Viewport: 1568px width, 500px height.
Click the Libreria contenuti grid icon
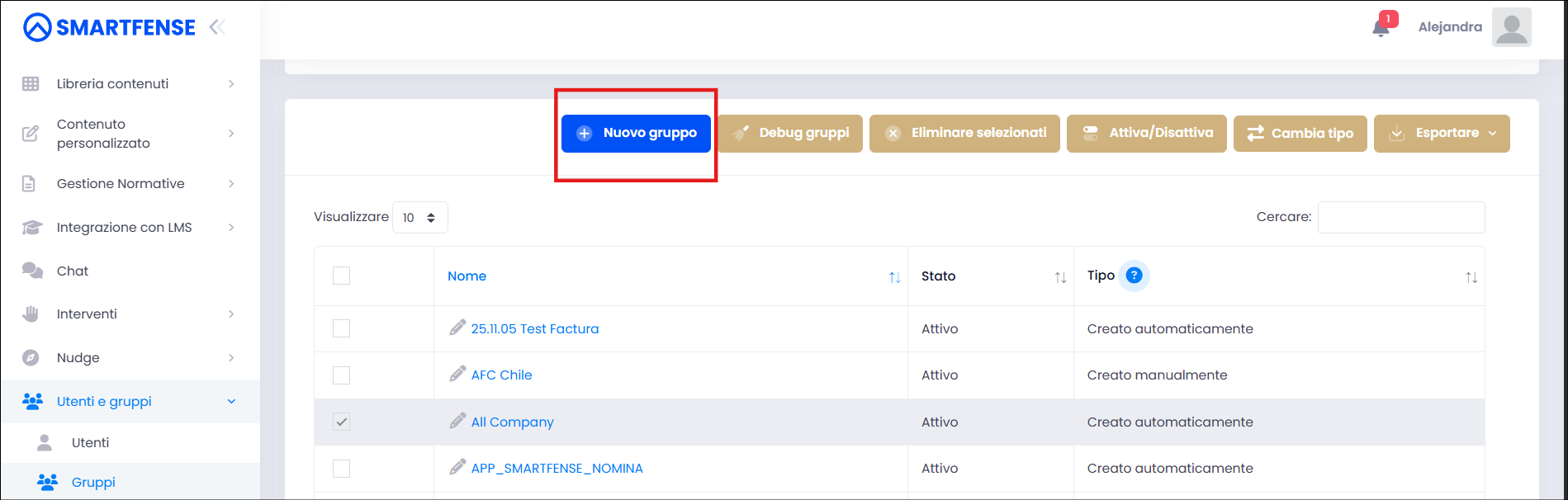click(31, 83)
